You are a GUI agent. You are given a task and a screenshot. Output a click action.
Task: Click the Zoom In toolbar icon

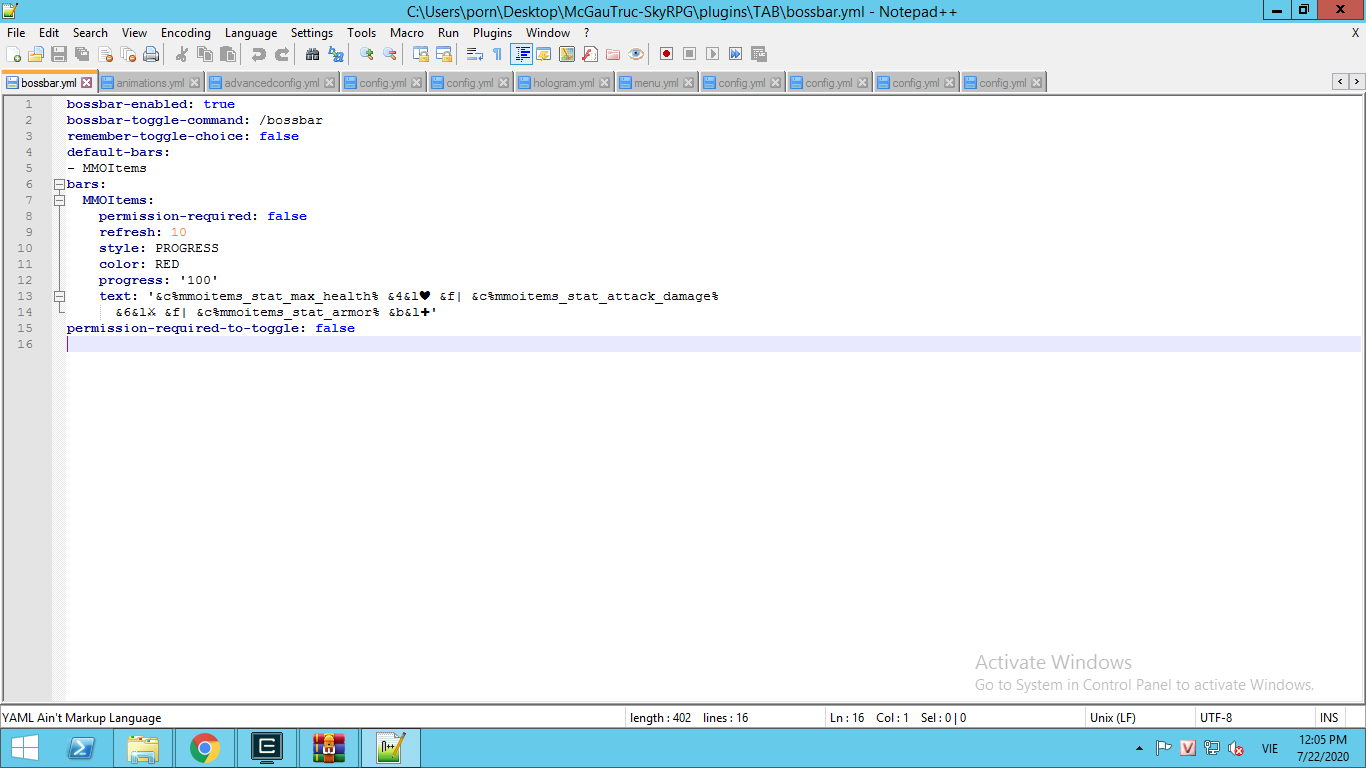click(x=367, y=54)
